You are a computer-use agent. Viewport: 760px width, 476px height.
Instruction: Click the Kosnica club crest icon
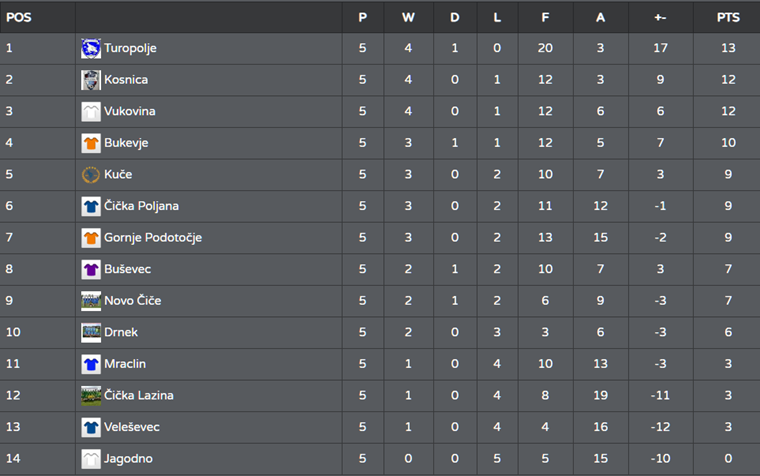[91, 80]
